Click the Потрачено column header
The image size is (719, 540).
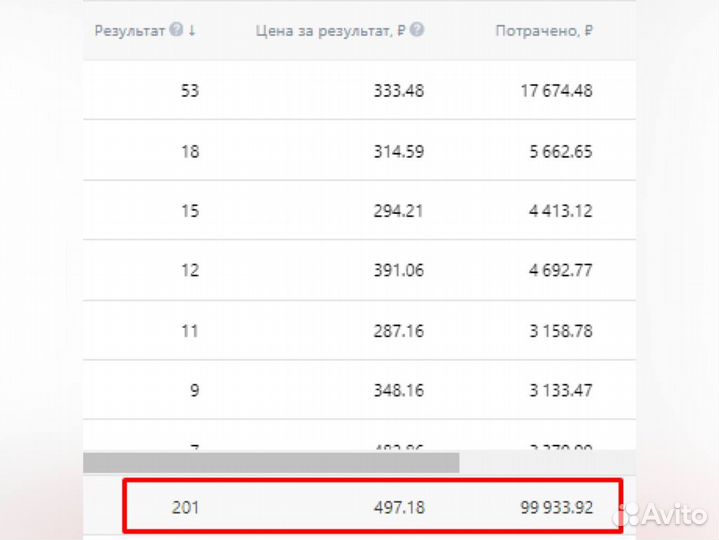tap(544, 31)
